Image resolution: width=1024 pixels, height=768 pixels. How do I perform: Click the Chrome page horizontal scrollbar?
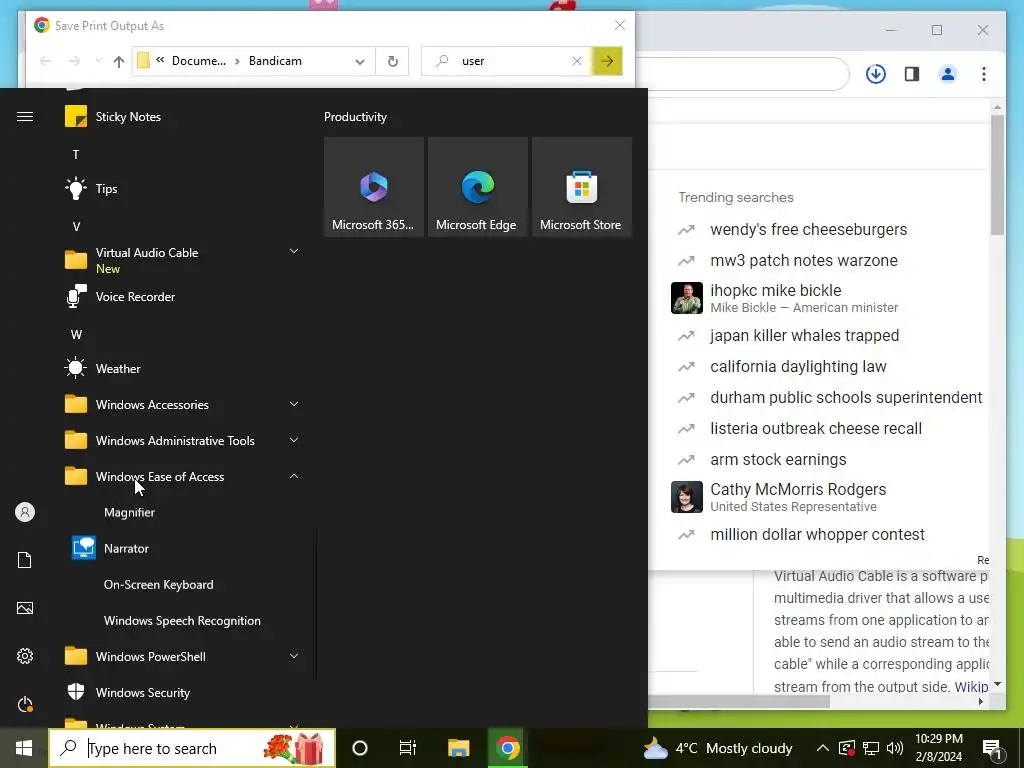coord(739,702)
